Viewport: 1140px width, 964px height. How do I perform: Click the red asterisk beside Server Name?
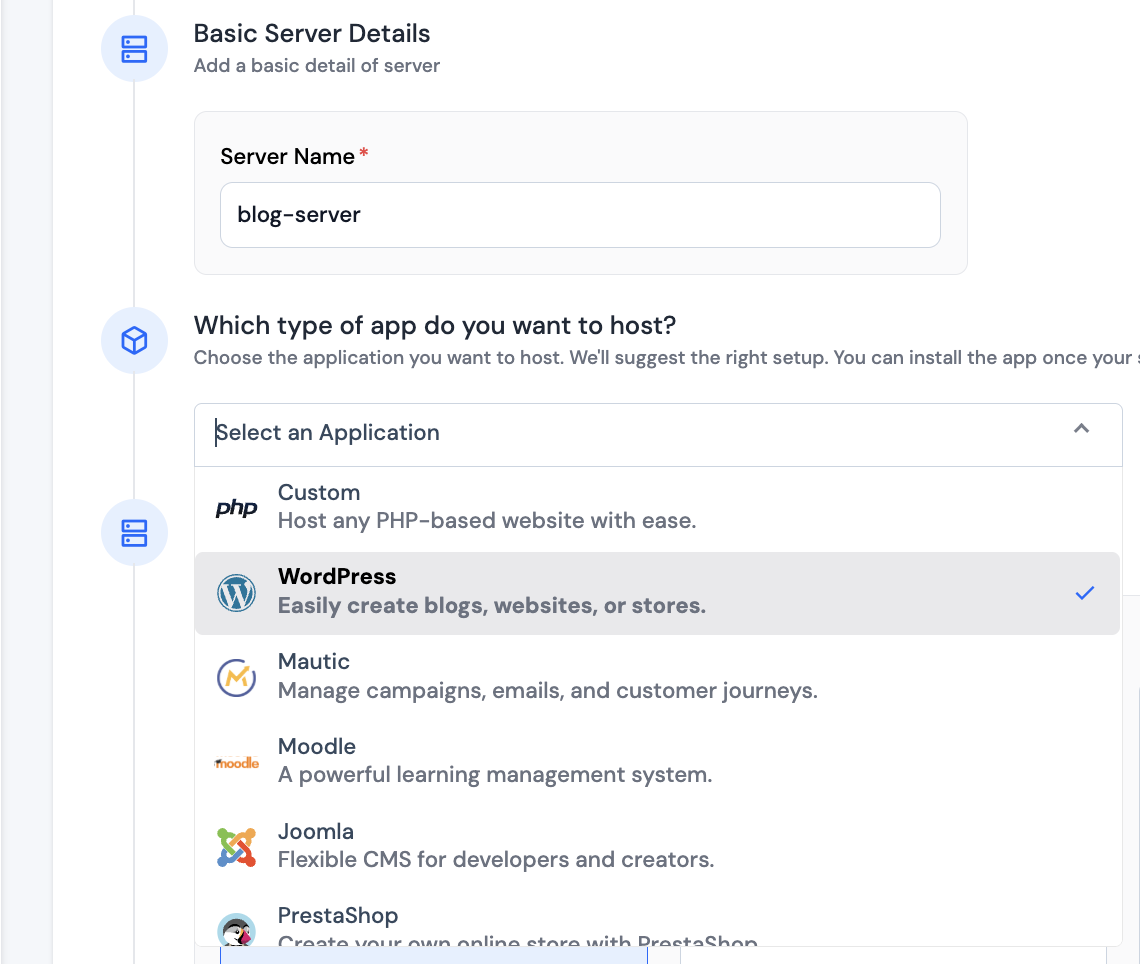click(363, 150)
